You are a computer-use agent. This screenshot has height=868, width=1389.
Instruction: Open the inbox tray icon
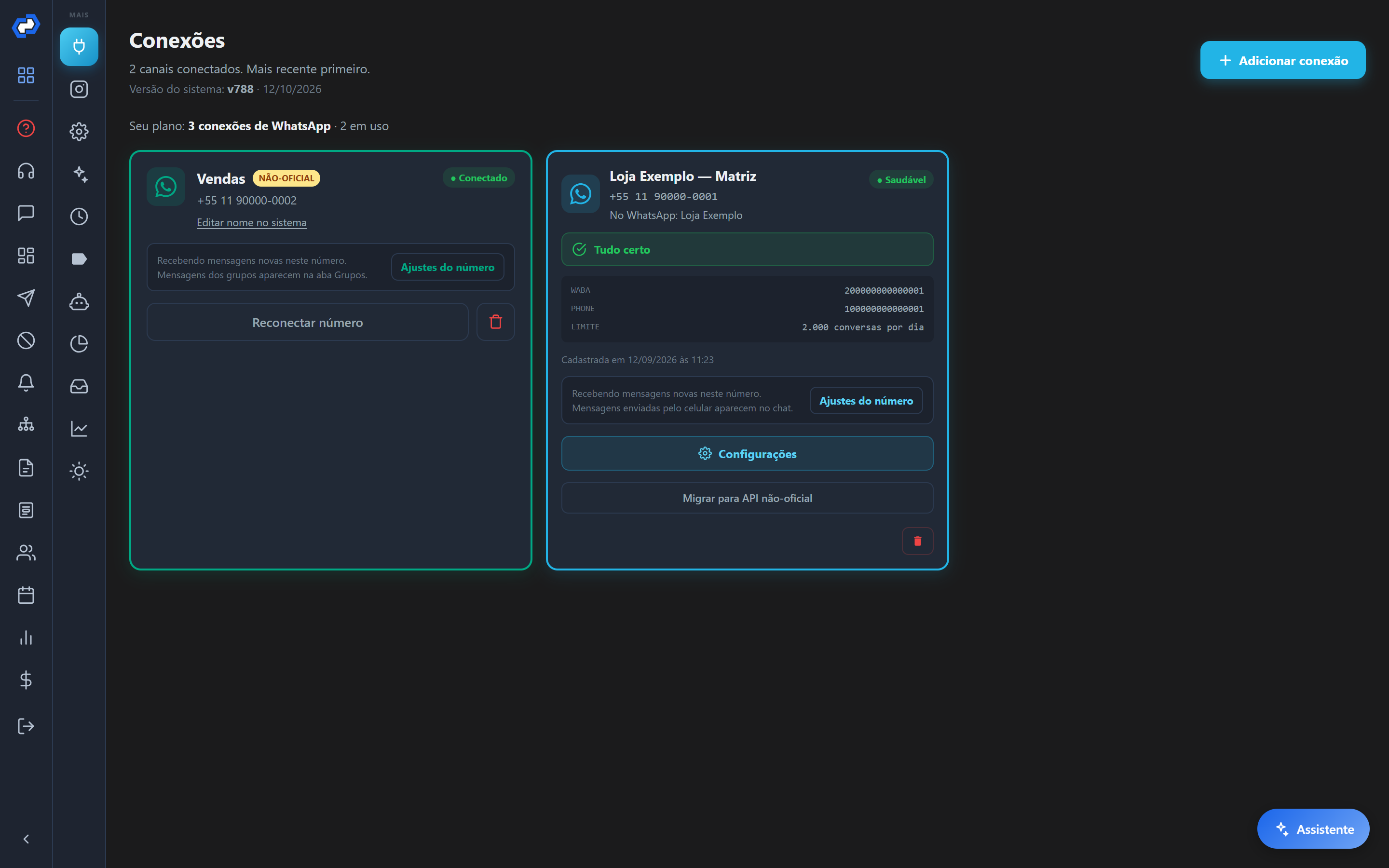point(79,386)
